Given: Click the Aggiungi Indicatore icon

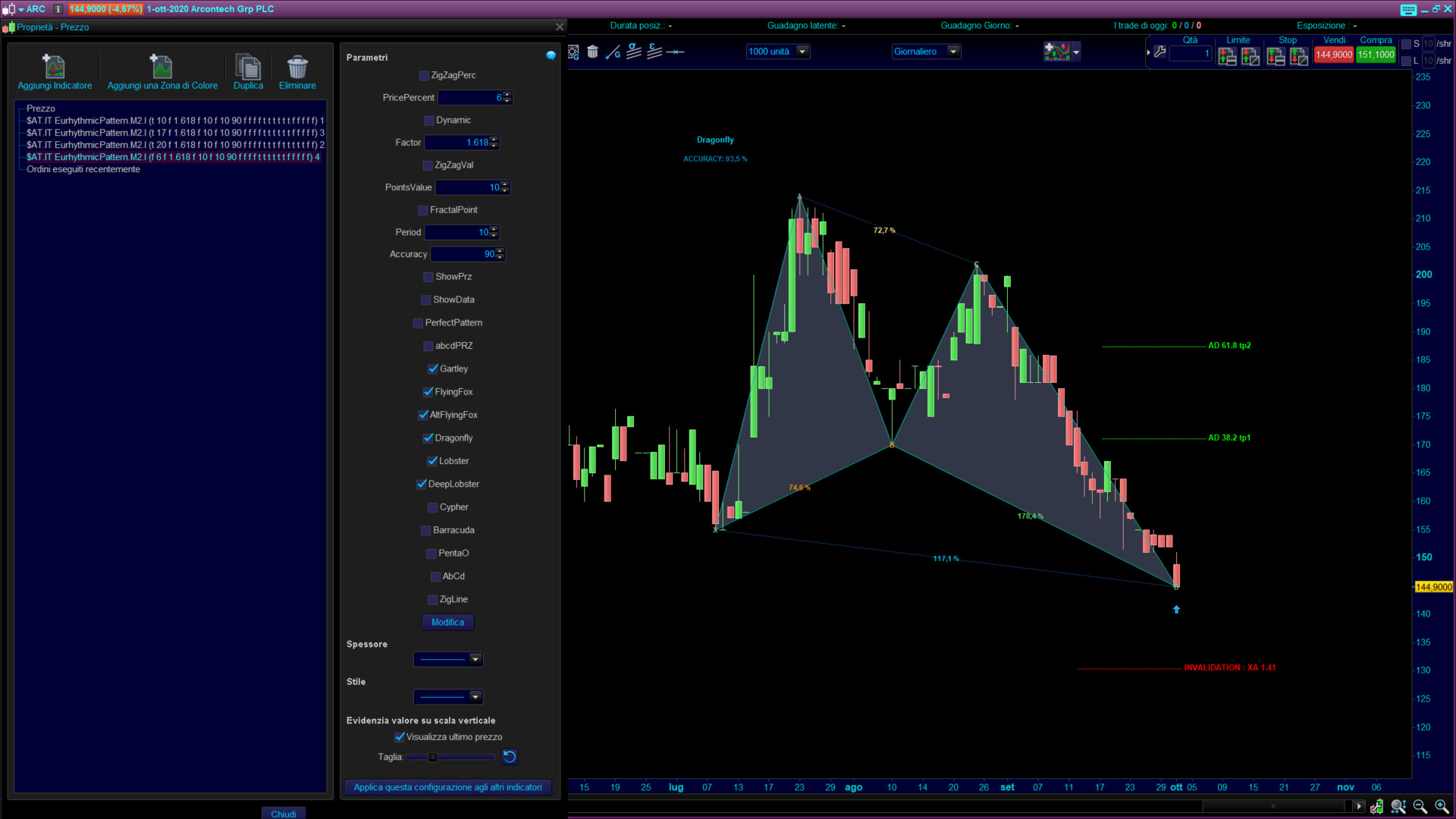Looking at the screenshot, I should click(54, 67).
